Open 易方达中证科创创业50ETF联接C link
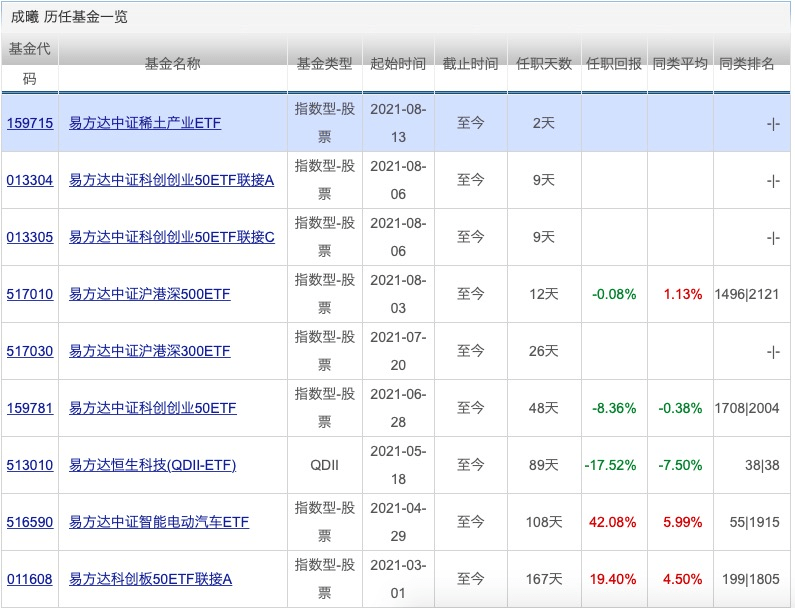 [172, 237]
